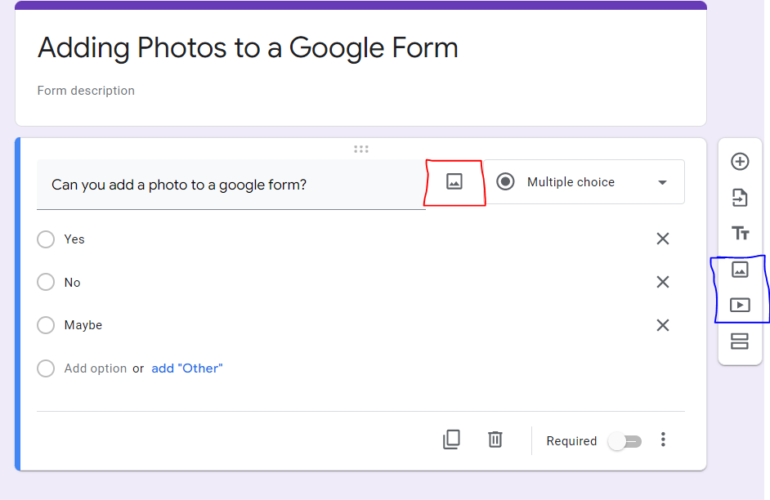Add image to question via inline icon

(455, 182)
